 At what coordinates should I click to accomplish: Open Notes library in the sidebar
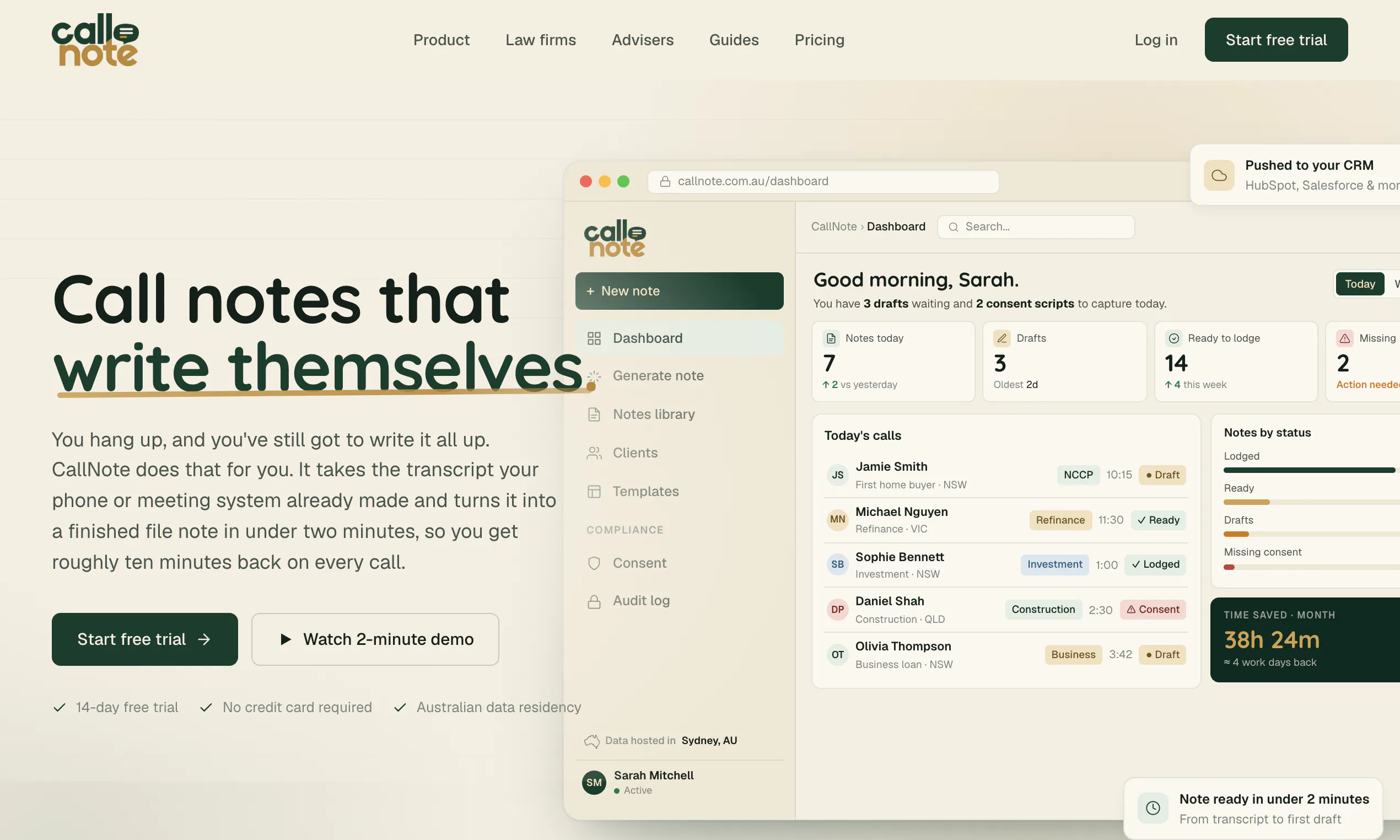[679, 414]
